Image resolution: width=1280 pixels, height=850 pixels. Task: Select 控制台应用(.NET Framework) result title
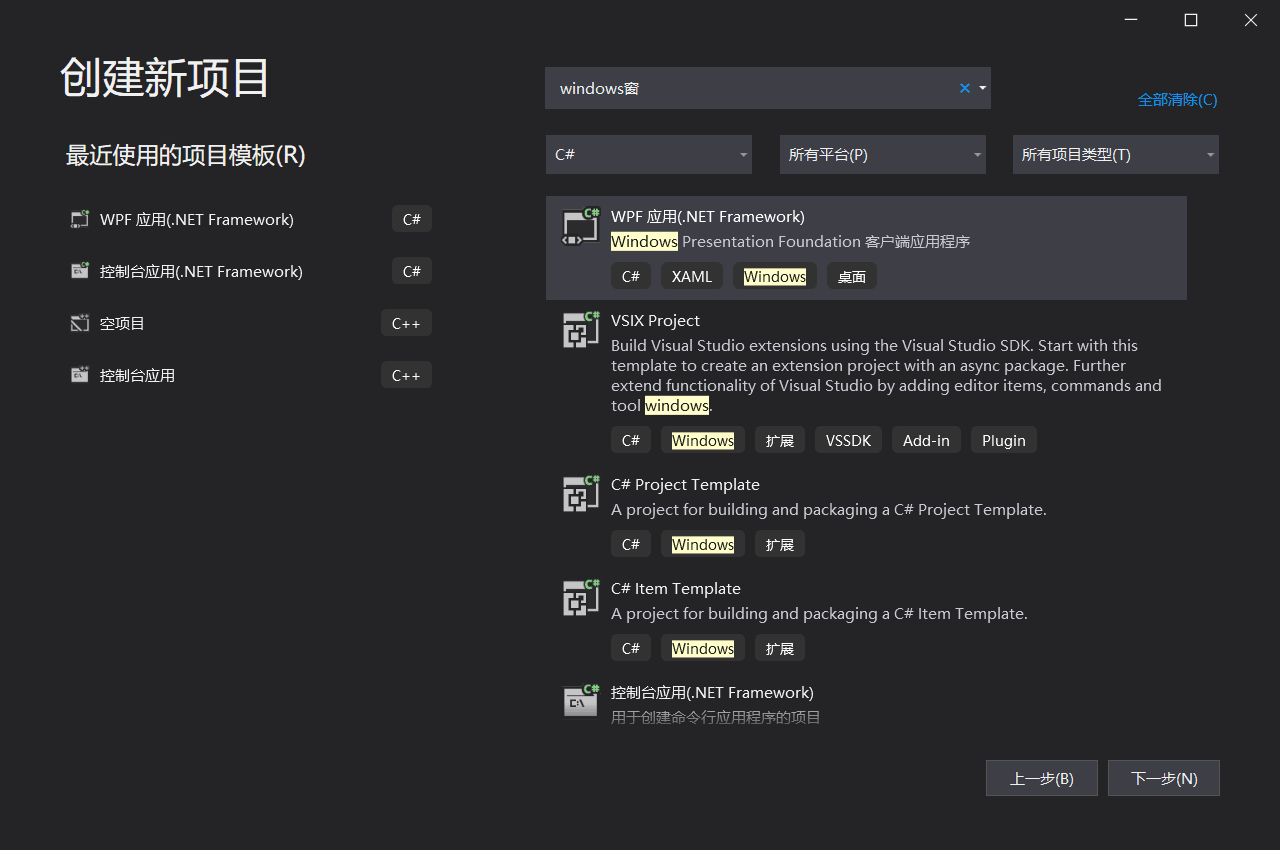pyautogui.click(x=712, y=693)
